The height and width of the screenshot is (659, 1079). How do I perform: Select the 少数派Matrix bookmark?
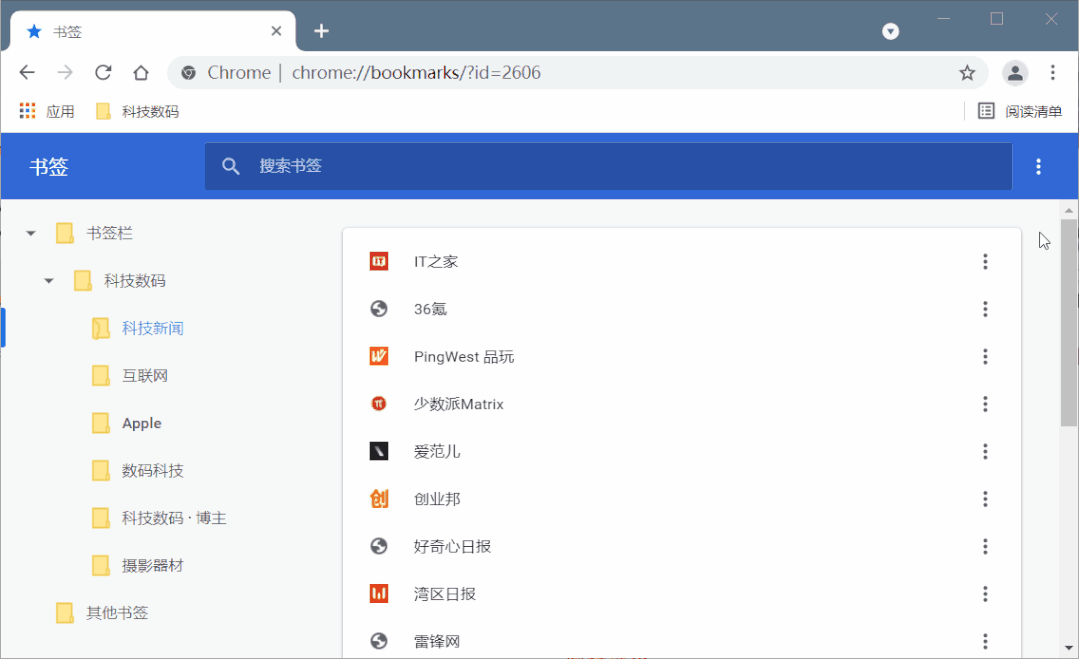pos(681,404)
